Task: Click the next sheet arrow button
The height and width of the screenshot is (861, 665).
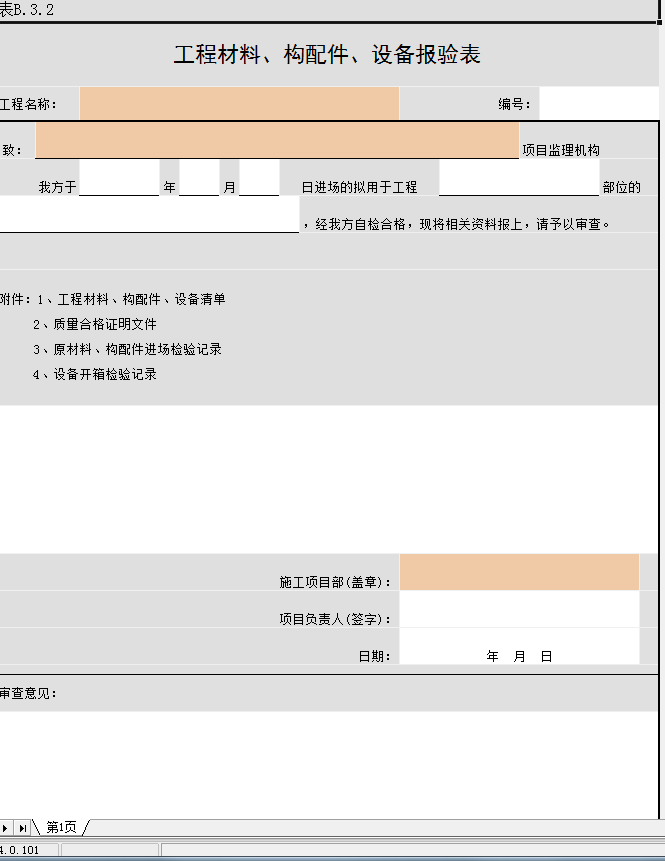Action: (6, 828)
